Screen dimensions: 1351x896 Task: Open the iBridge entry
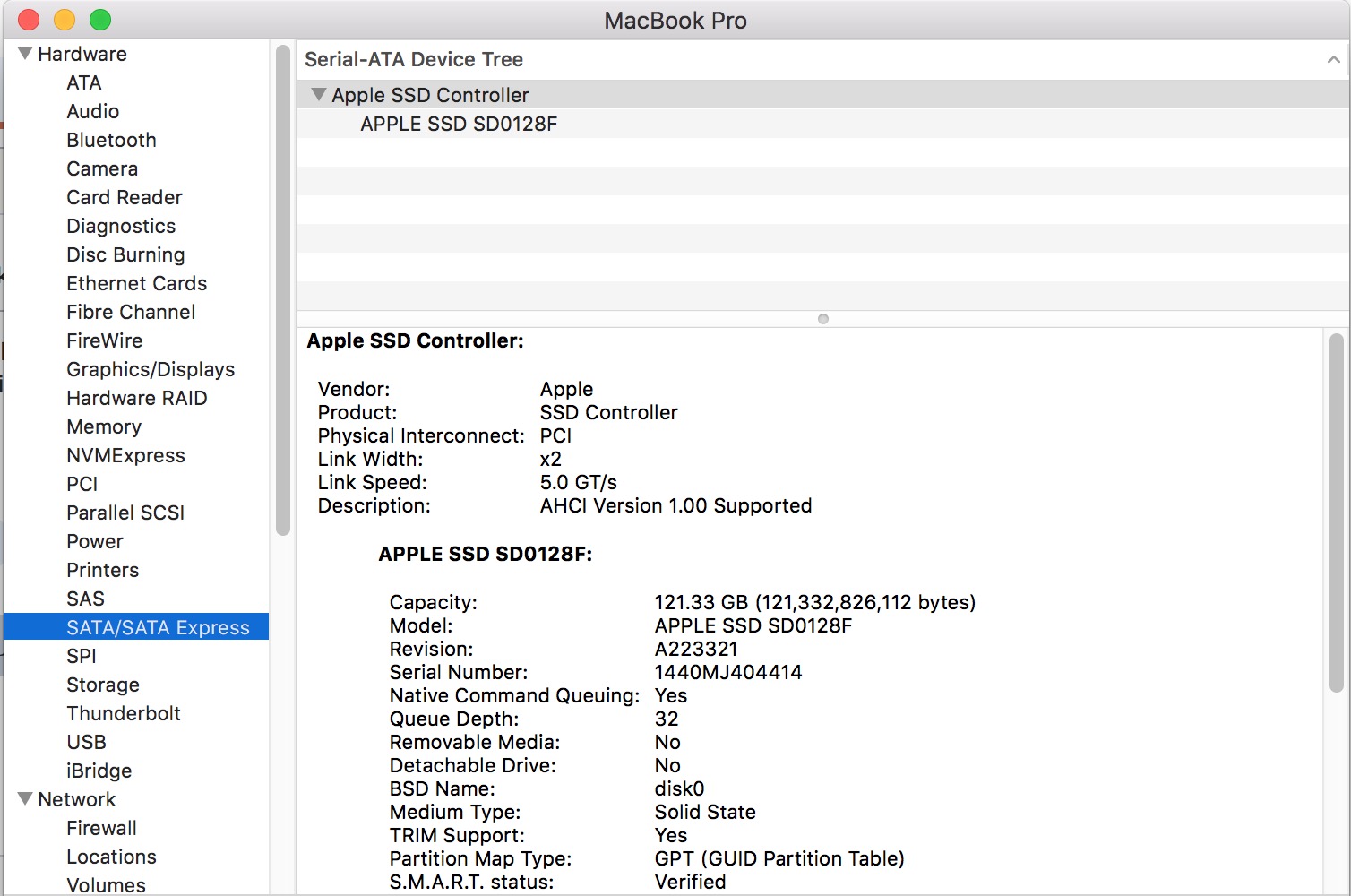coord(99,771)
